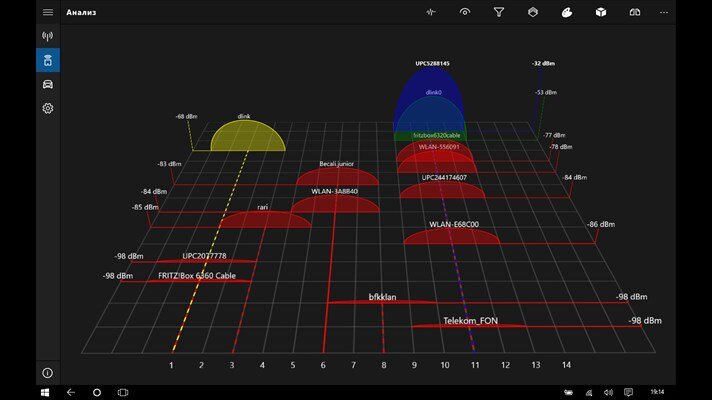Click the Анализ page title
The height and width of the screenshot is (400, 712).
82,13
